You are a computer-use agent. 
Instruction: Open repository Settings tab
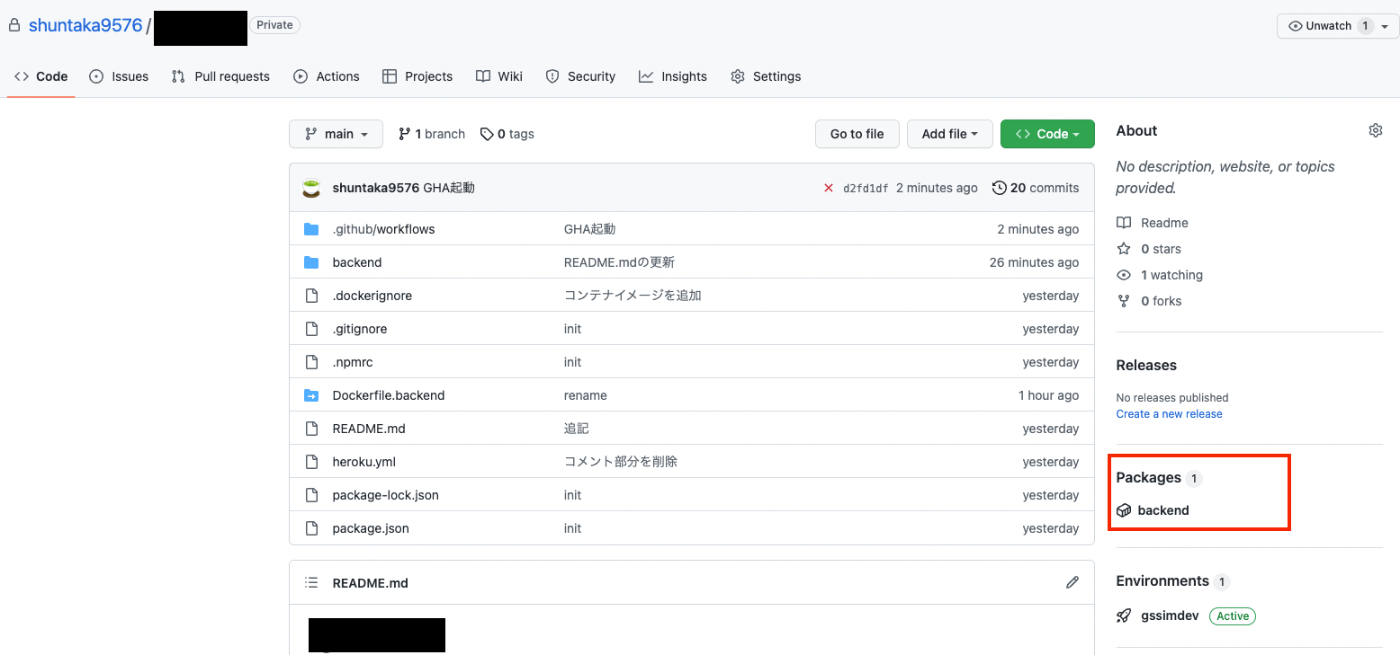(x=766, y=76)
